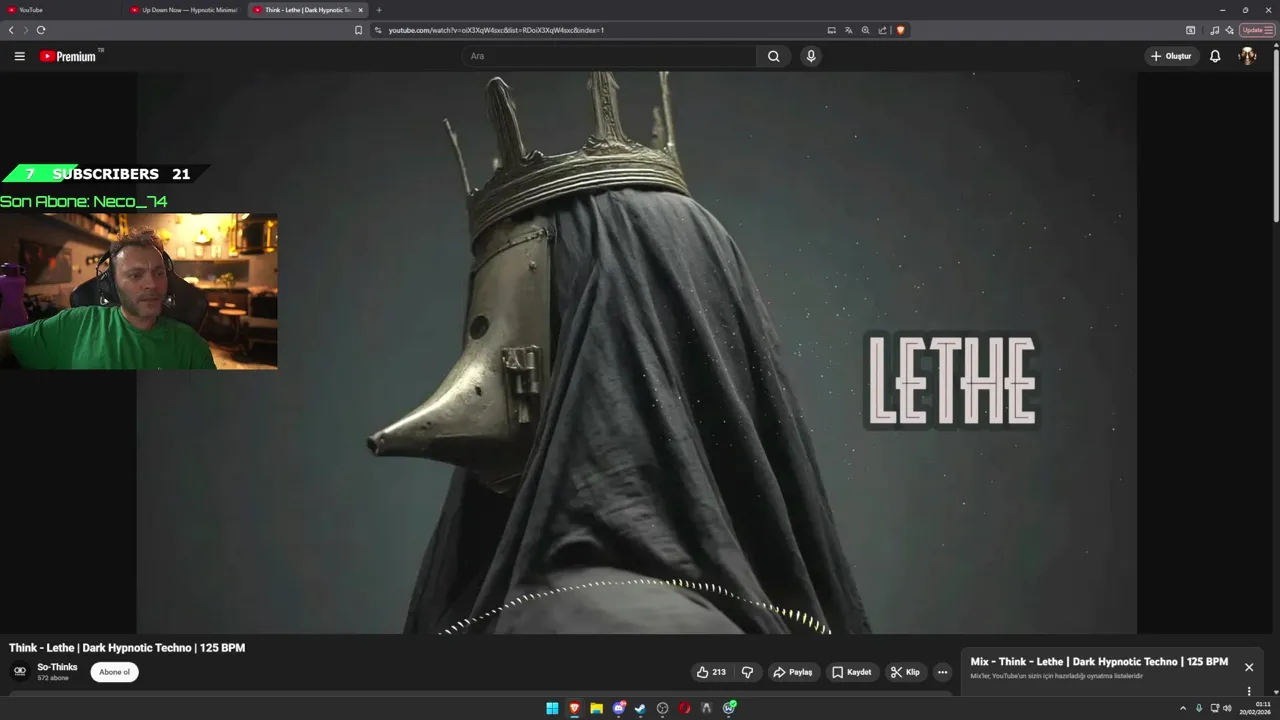Viewport: 1280px width, 720px height.
Task: Open a new browser tab
Action: 379,10
